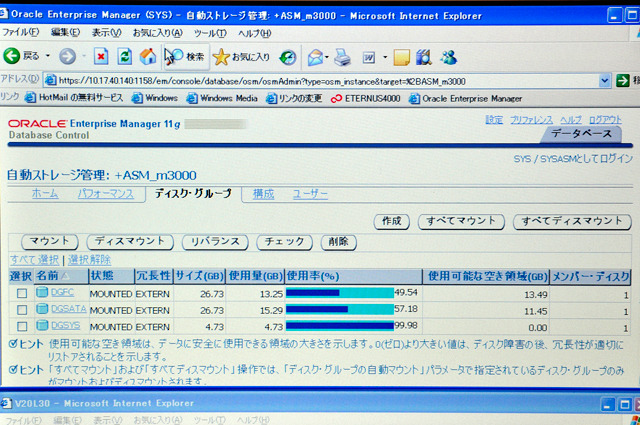
Task: Open the address bar dropdown arrow
Action: [604, 80]
